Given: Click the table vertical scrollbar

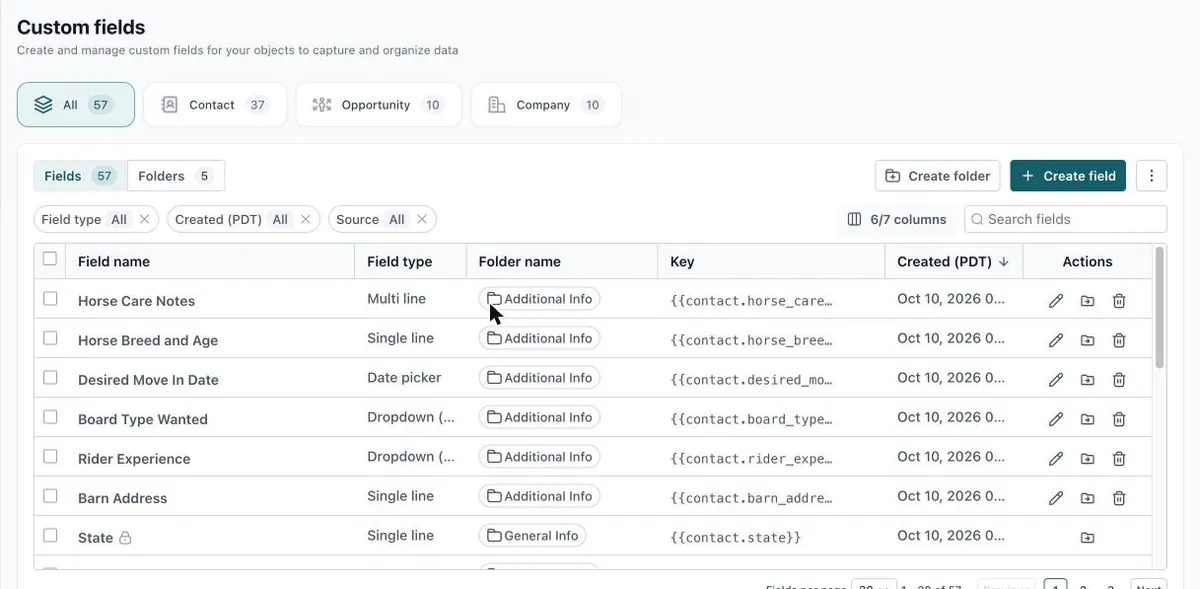Looking at the screenshot, I should pyautogui.click(x=1160, y=309).
